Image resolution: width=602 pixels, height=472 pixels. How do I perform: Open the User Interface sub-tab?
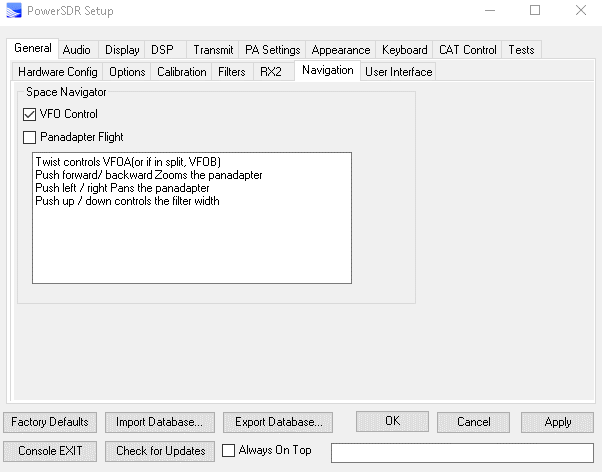click(x=399, y=72)
